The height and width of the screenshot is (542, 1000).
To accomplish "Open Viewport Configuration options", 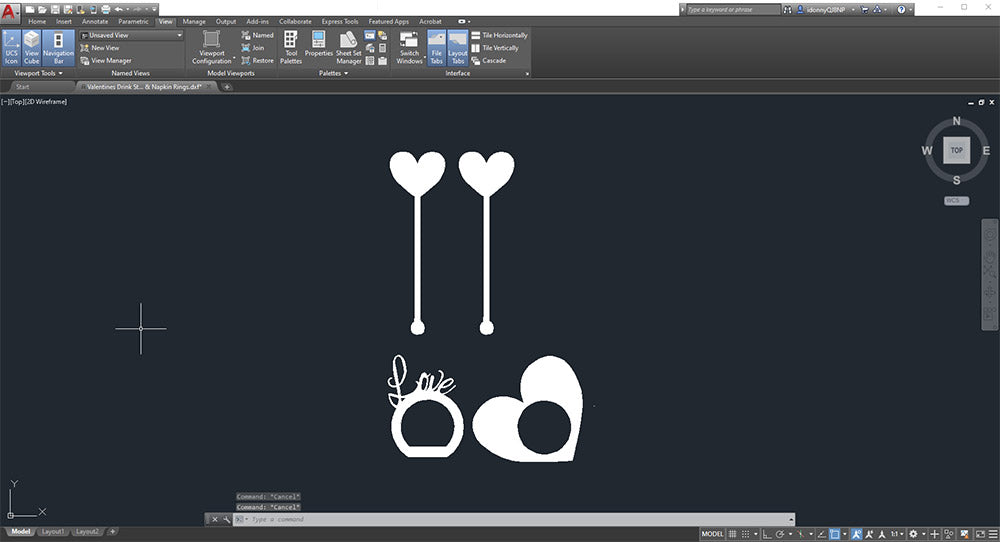I will pos(212,47).
